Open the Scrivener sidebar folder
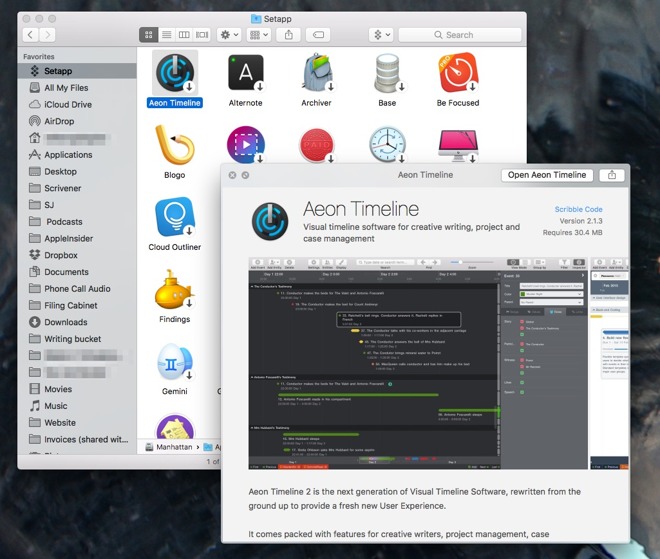The height and width of the screenshot is (559, 660). point(77,188)
